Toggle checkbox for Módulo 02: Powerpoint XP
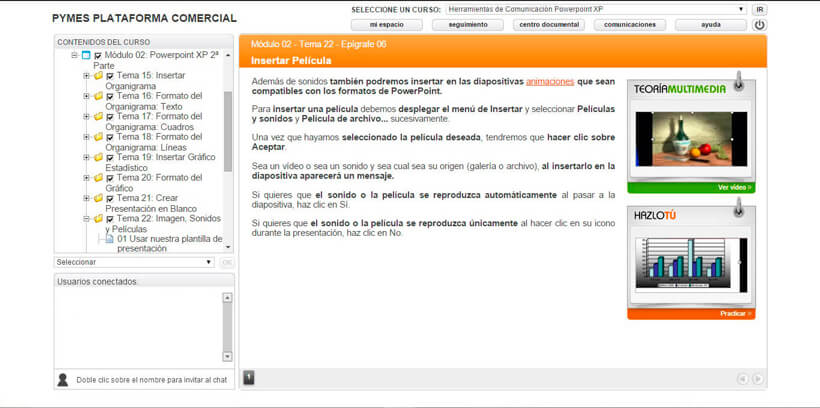The width and height of the screenshot is (820, 408). (98, 55)
